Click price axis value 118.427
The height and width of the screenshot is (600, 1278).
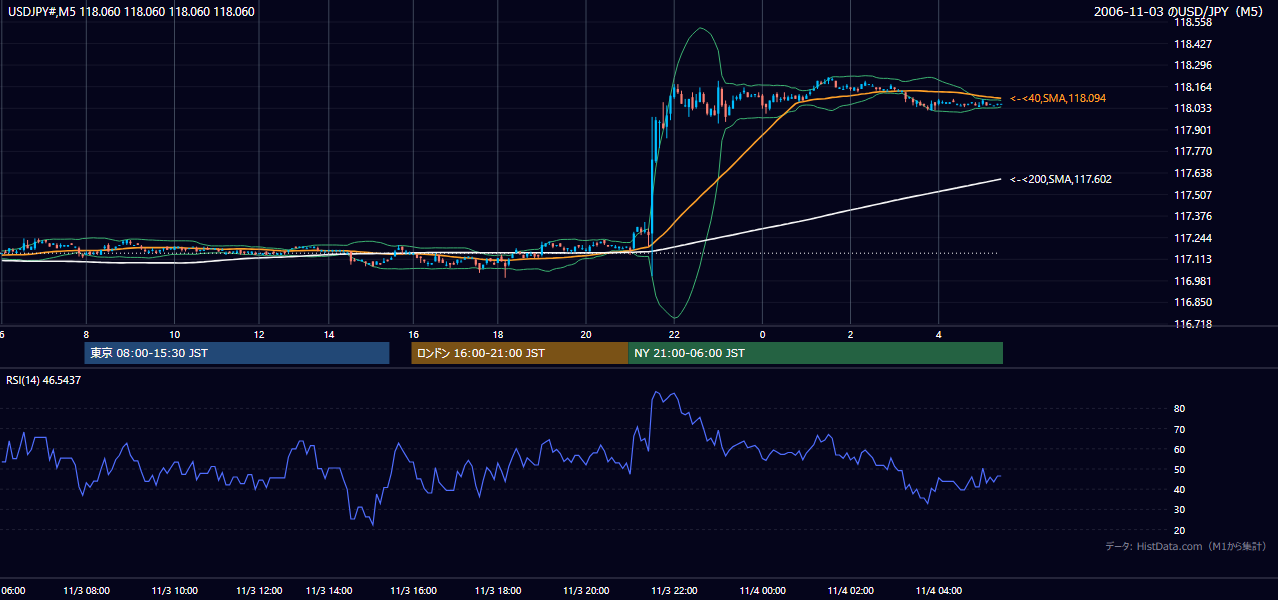pos(1193,44)
